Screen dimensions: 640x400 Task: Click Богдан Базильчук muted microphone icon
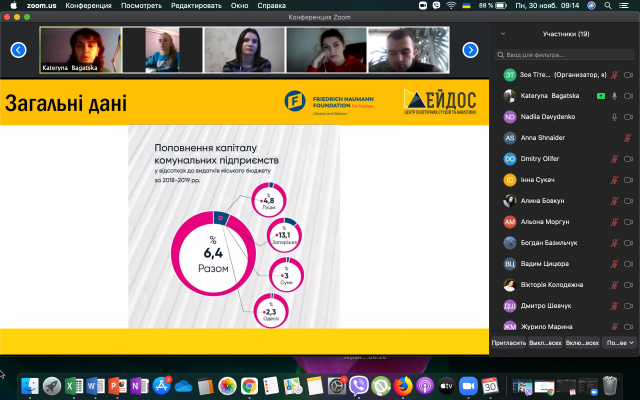tap(614, 243)
